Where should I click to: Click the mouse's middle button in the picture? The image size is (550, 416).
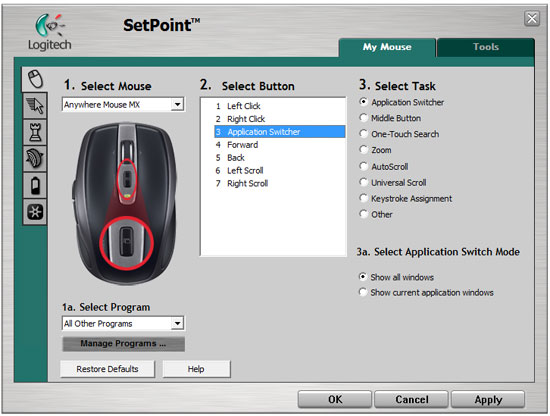[x=127, y=179]
